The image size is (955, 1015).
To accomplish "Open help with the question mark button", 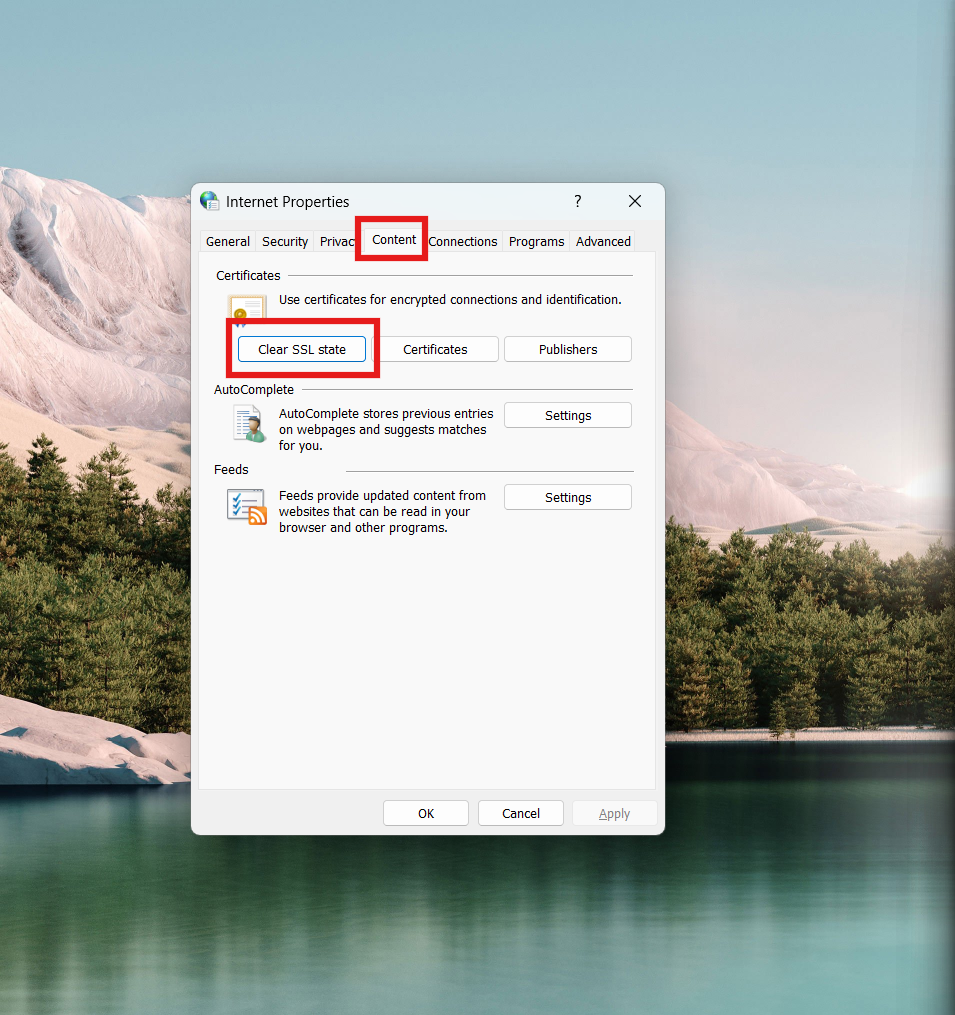I will pyautogui.click(x=578, y=201).
